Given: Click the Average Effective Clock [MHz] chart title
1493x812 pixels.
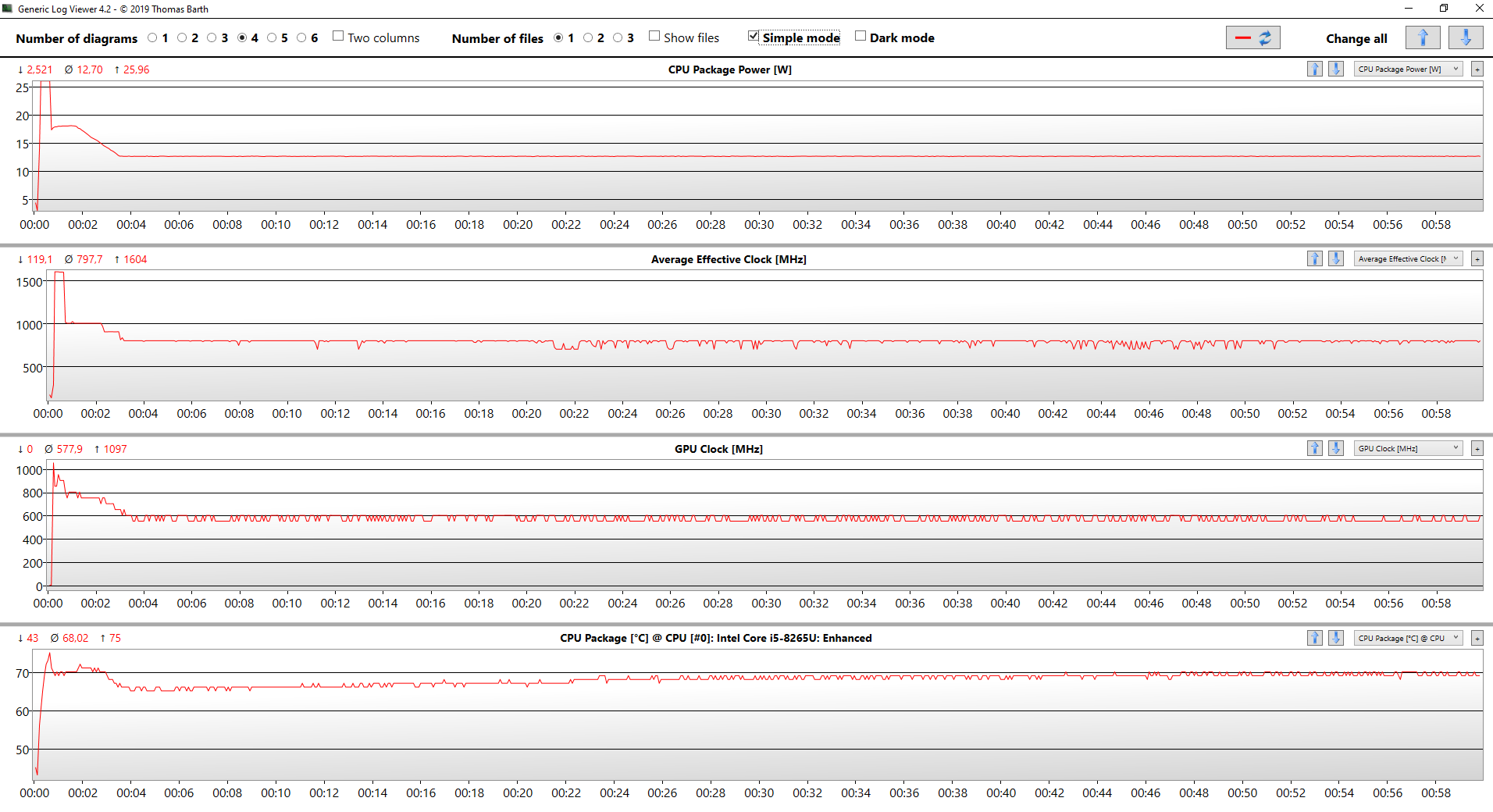Looking at the screenshot, I should click(729, 259).
